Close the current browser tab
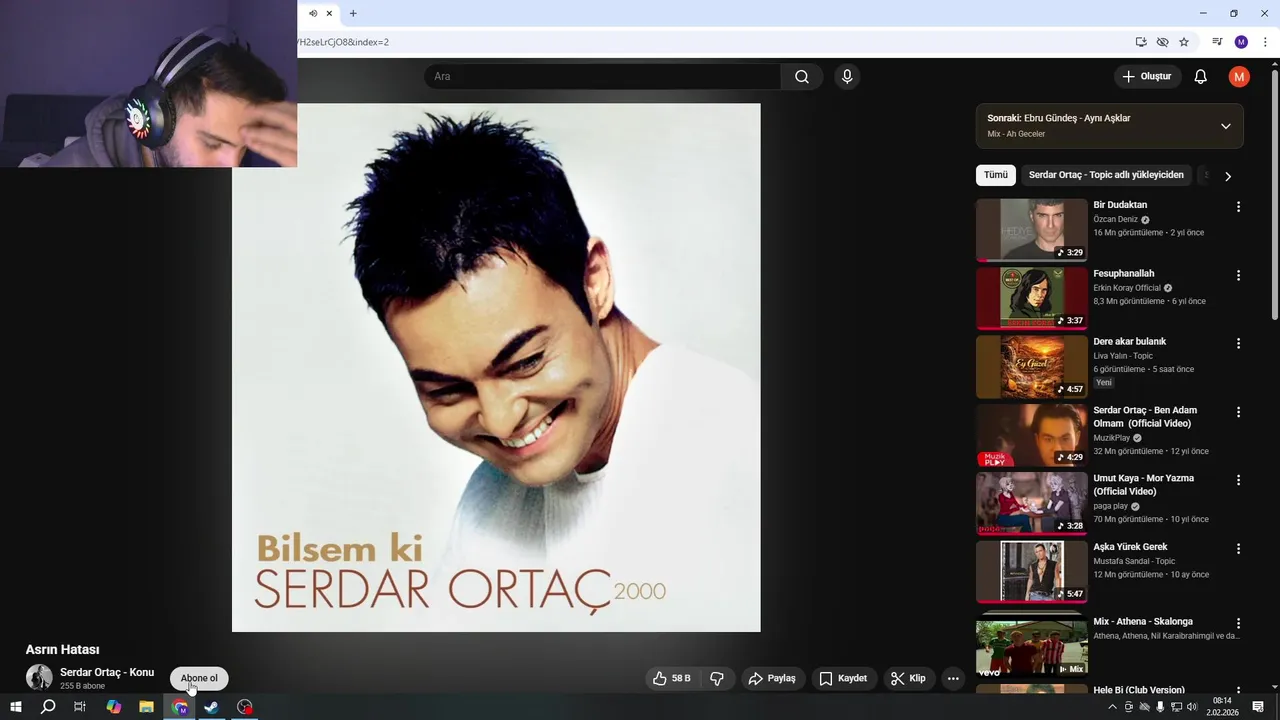Viewport: 1280px width, 720px height. [329, 13]
